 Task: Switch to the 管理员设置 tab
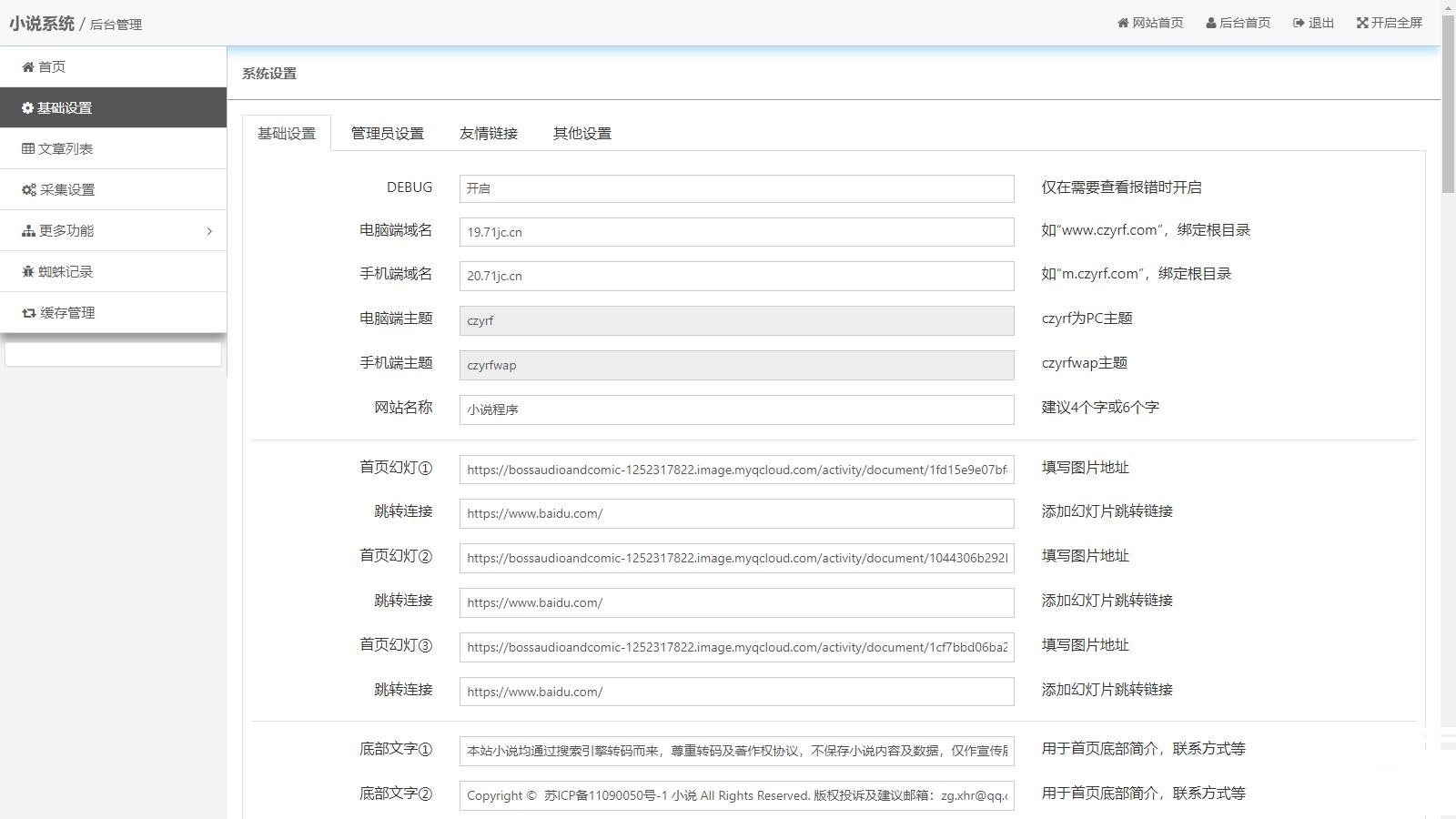point(388,133)
